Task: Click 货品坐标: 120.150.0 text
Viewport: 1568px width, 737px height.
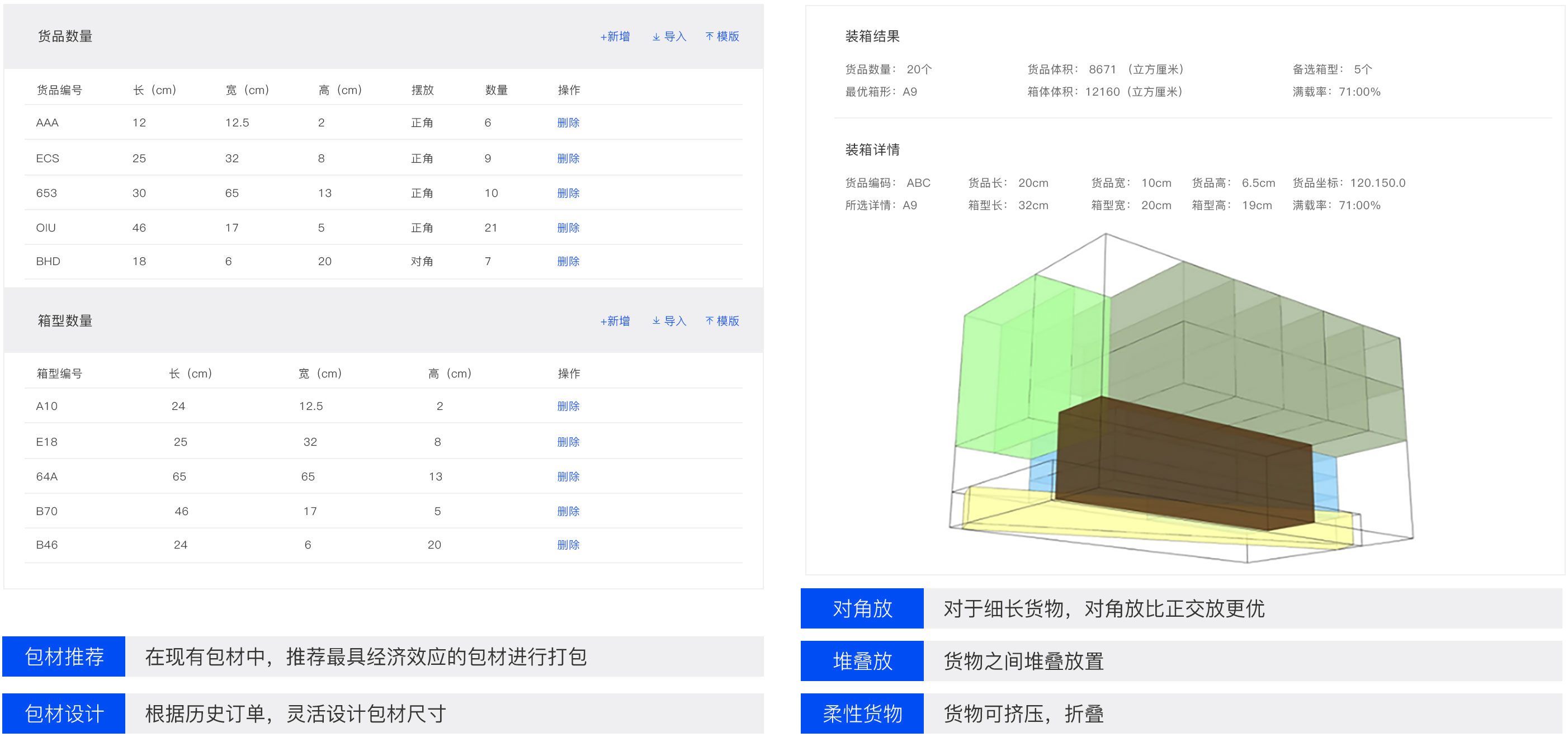Action: (1349, 183)
